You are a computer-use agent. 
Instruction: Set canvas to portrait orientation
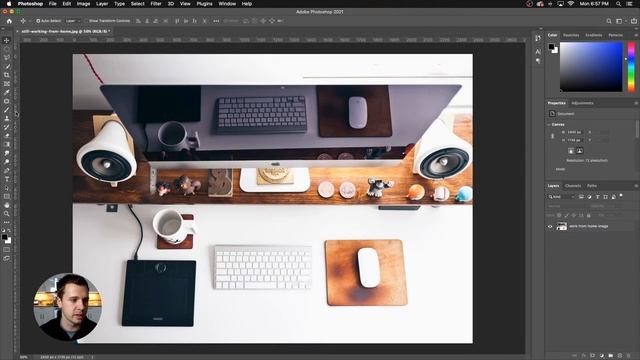pos(571,151)
